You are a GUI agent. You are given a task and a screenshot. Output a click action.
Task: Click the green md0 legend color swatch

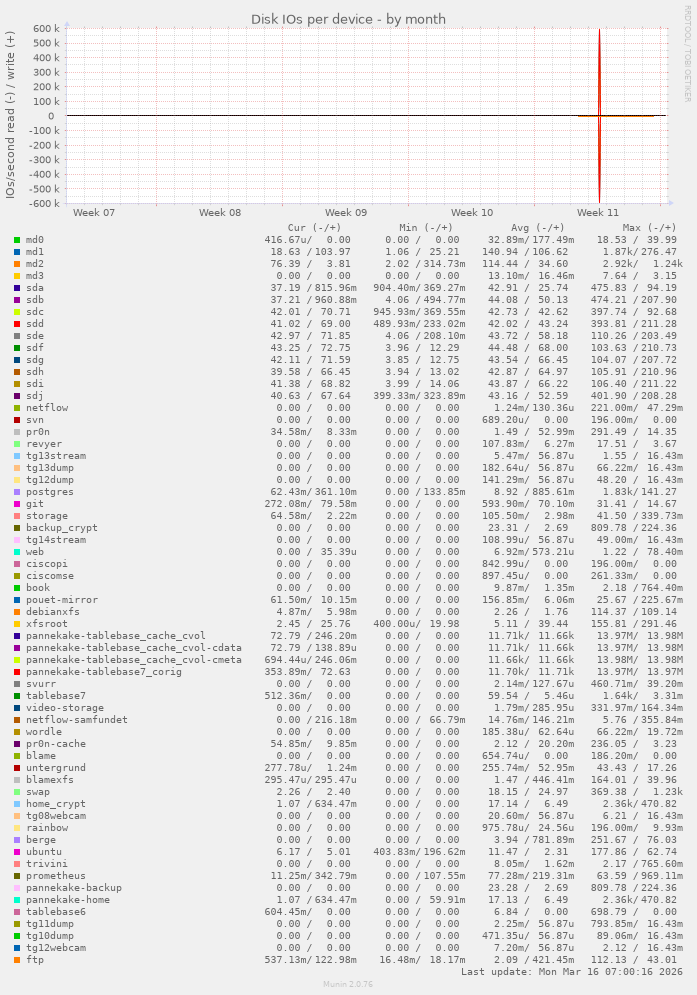(x=17, y=240)
